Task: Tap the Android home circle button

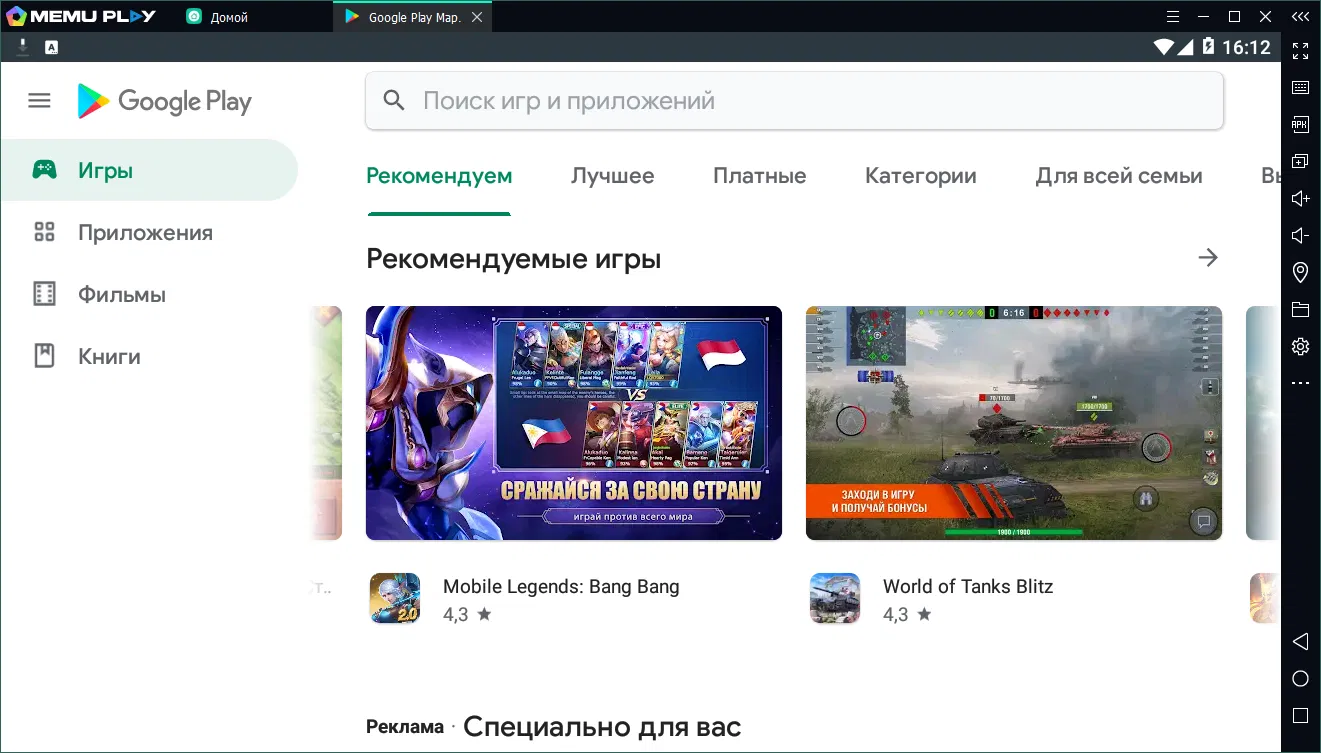Action: [1300, 679]
